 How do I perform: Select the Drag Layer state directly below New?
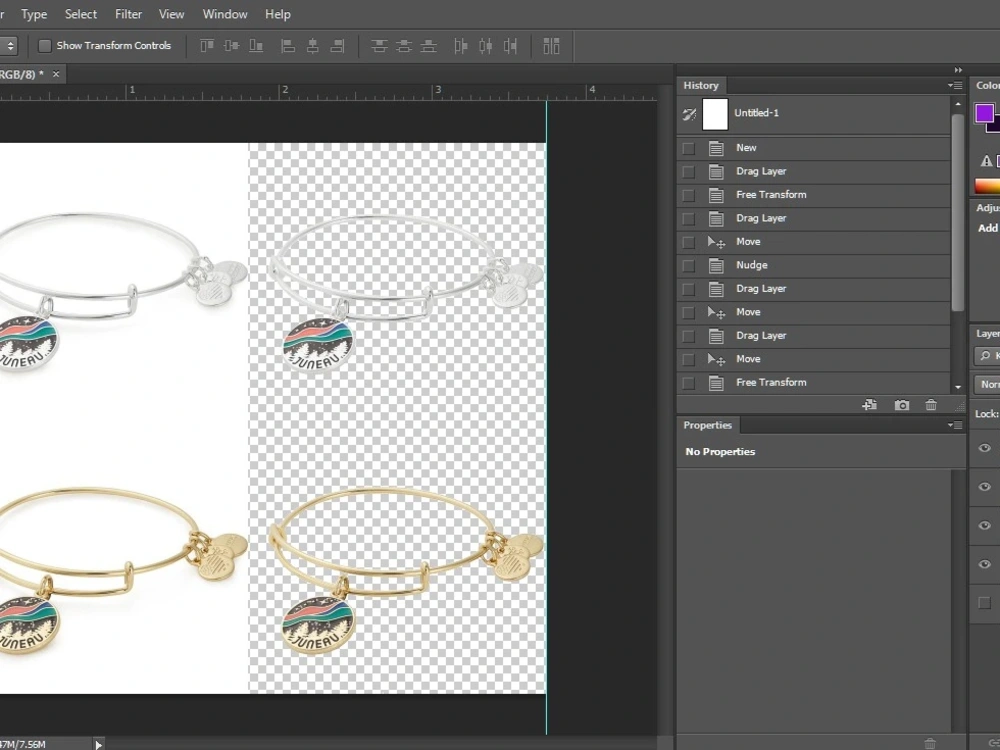pos(814,172)
